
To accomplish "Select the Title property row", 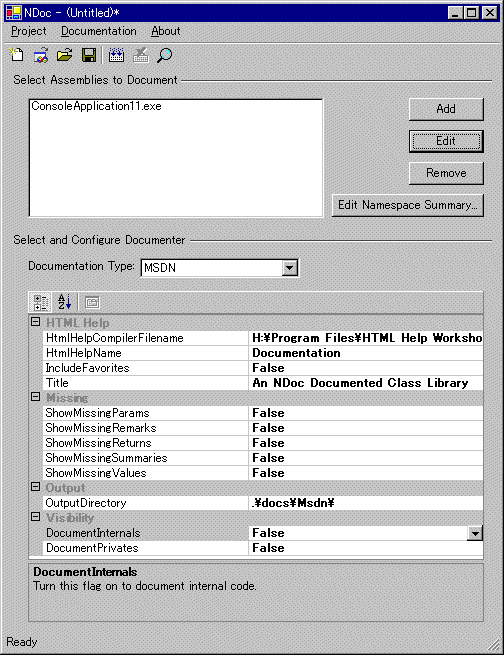I will 146,383.
